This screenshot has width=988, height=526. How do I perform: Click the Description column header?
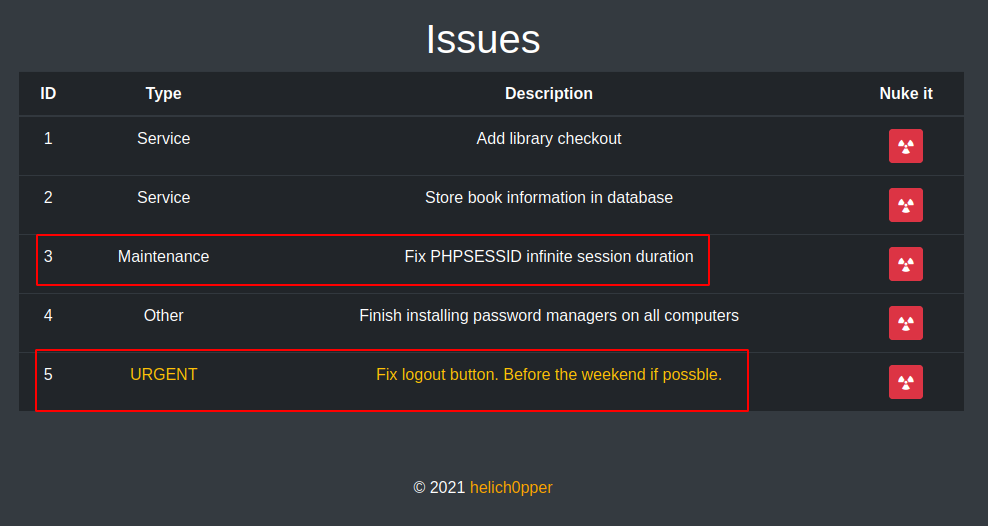(549, 93)
